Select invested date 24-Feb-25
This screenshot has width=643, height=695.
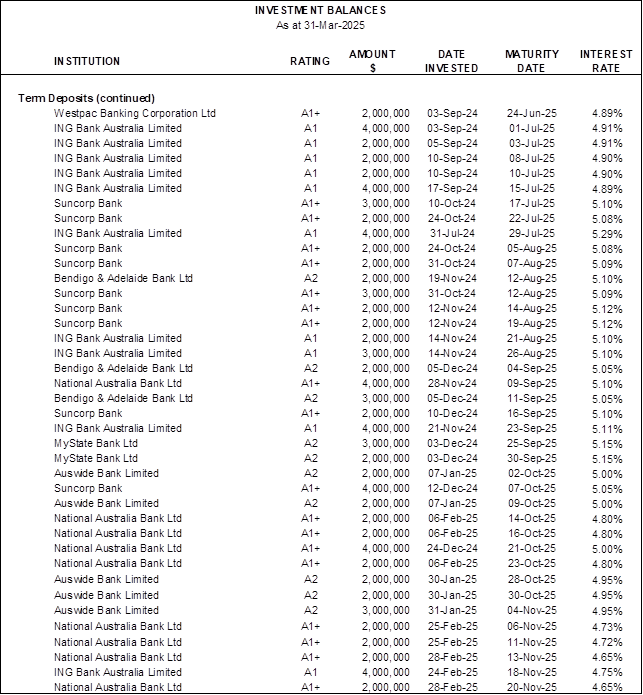(452, 673)
